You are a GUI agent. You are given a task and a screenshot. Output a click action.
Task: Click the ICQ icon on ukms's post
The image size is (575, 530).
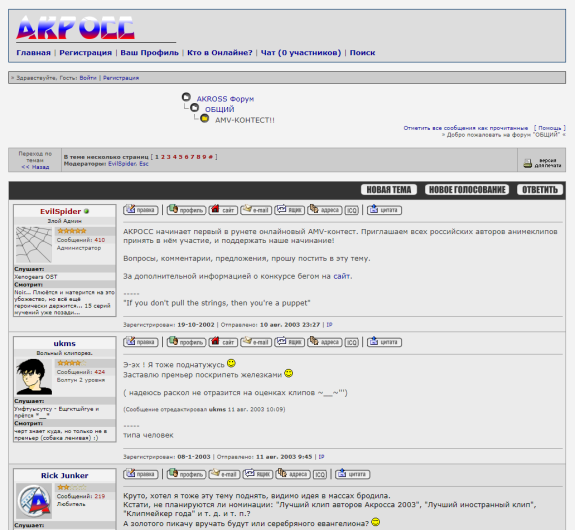(x=352, y=342)
